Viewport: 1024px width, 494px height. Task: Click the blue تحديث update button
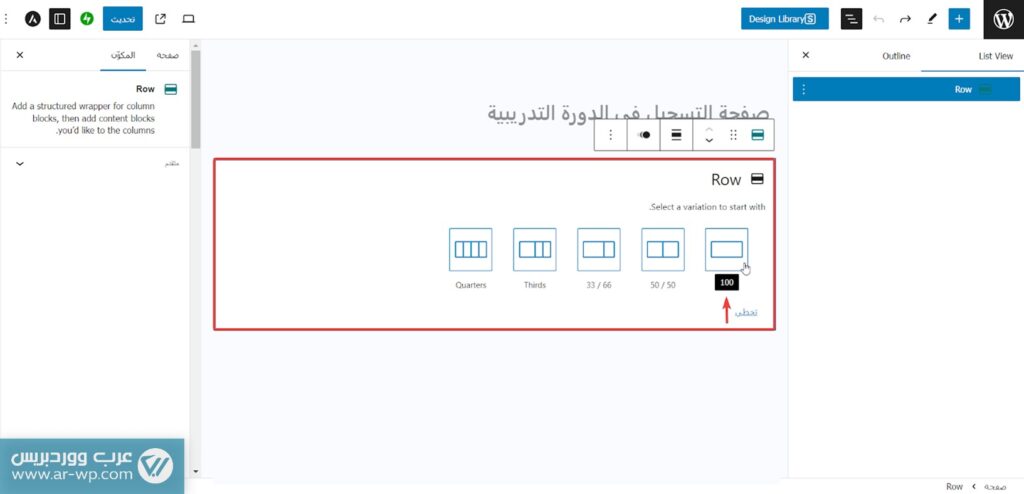point(123,19)
